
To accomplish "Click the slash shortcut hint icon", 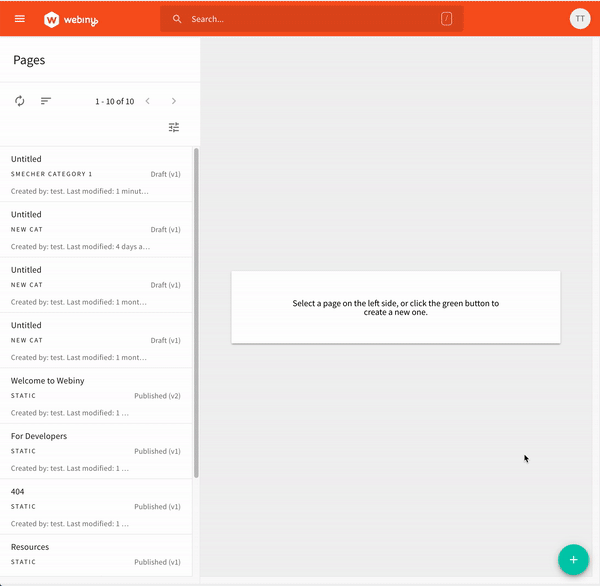I will pyautogui.click(x=446, y=19).
